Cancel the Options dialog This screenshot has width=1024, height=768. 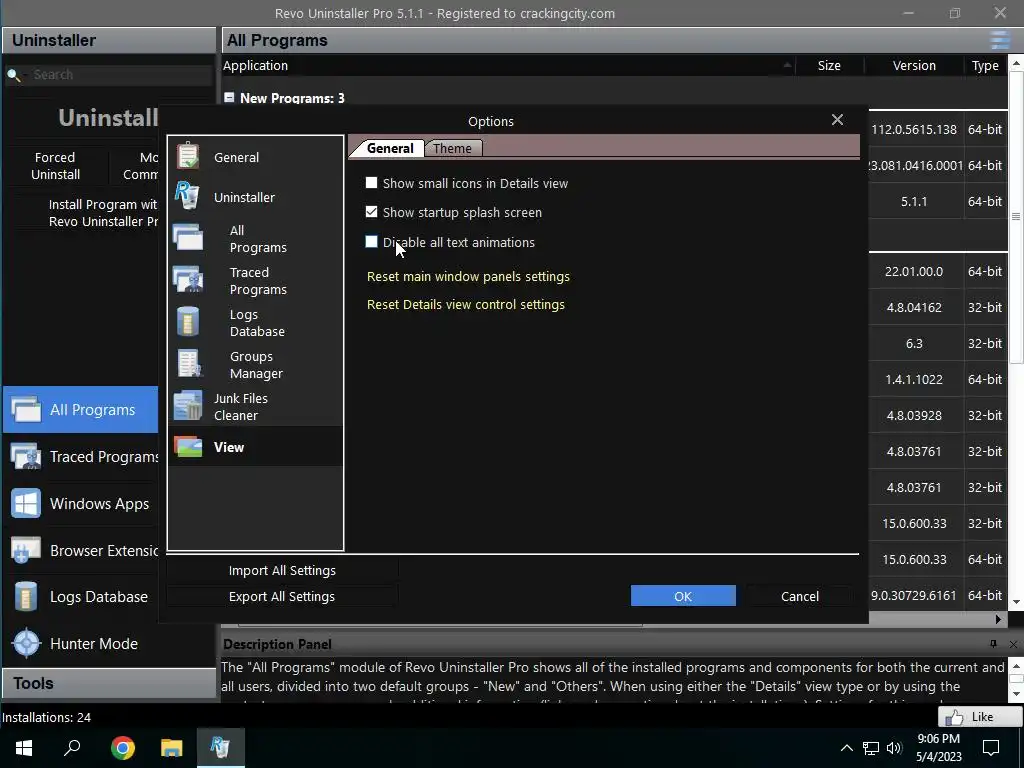(x=799, y=596)
